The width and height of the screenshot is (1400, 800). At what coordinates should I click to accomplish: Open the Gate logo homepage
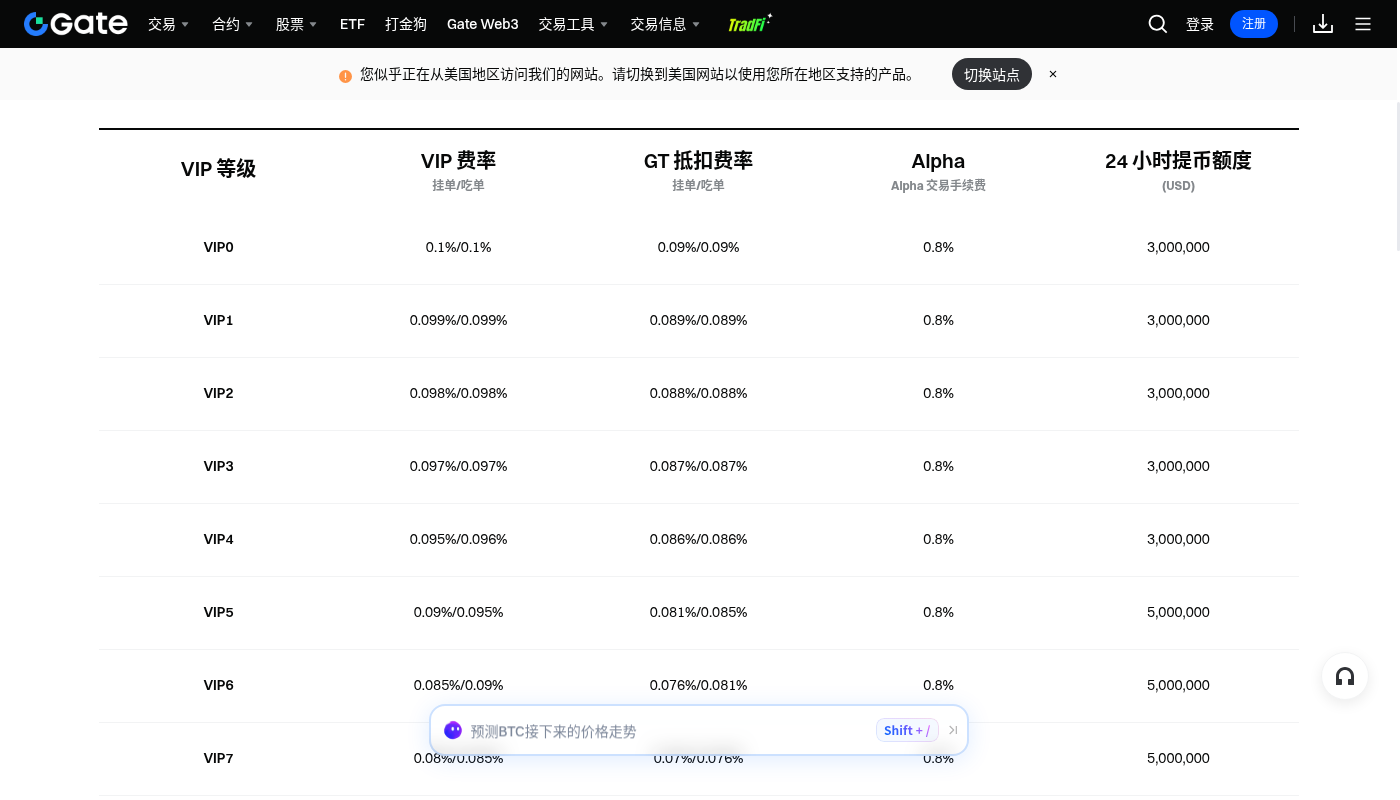[76, 24]
